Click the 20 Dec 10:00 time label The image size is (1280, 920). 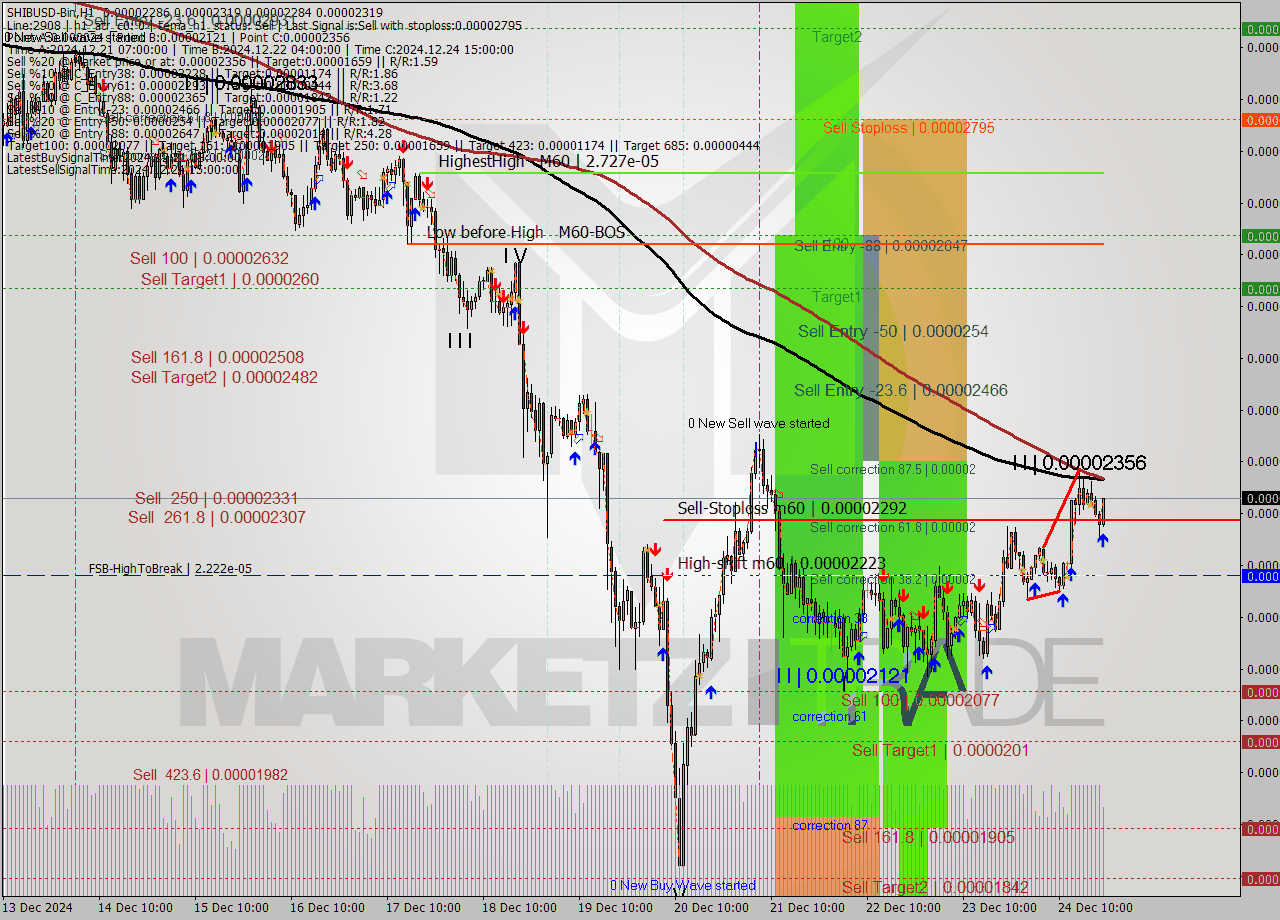pos(711,908)
